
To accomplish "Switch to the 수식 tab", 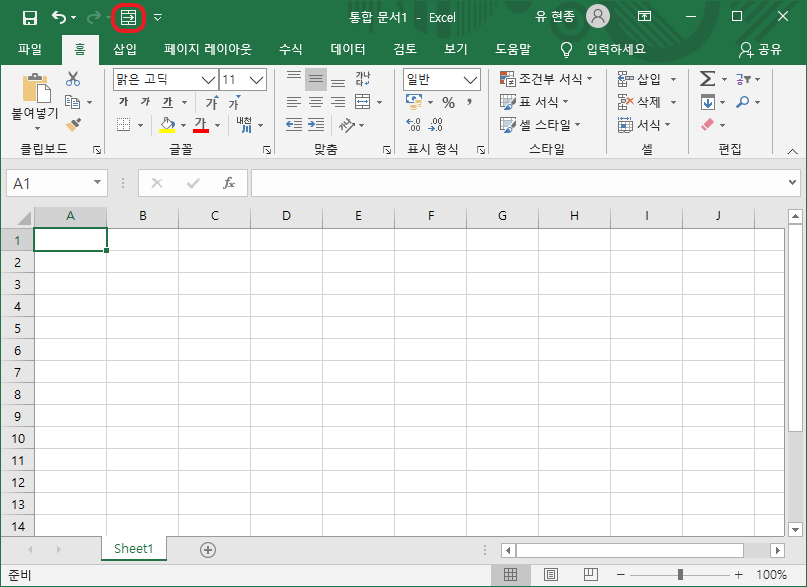I will pos(291,49).
